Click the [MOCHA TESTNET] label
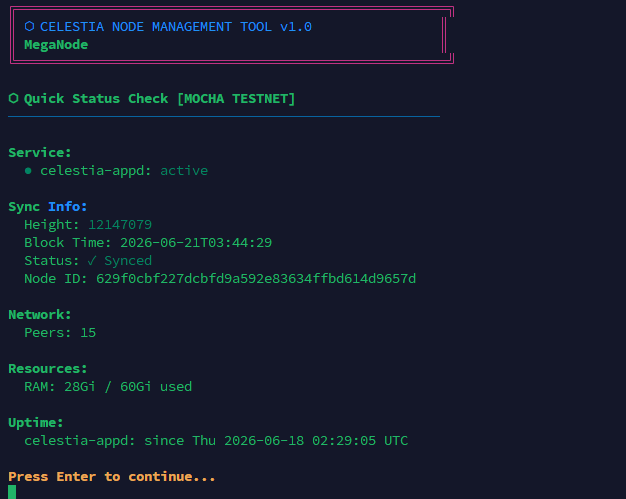 pos(236,99)
